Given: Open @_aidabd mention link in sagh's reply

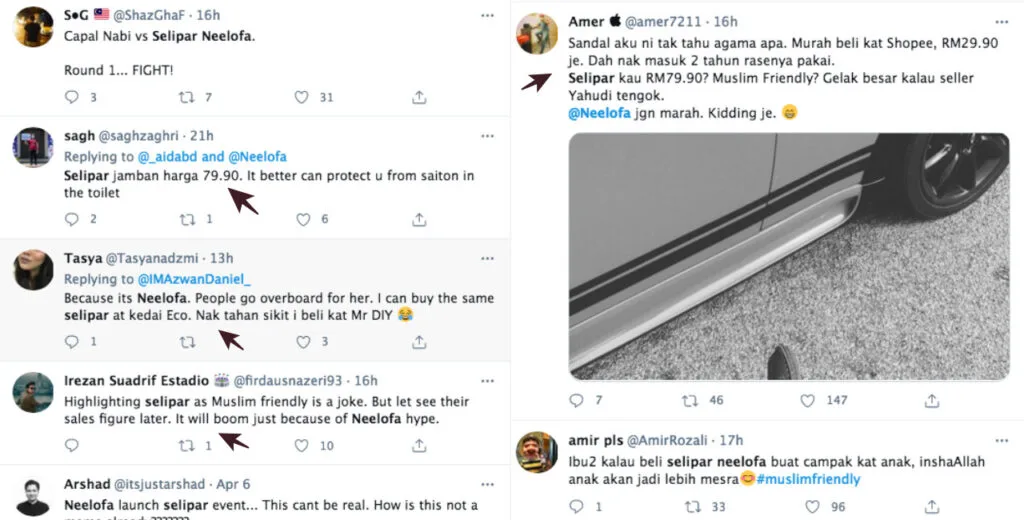Looking at the screenshot, I should click(167, 157).
